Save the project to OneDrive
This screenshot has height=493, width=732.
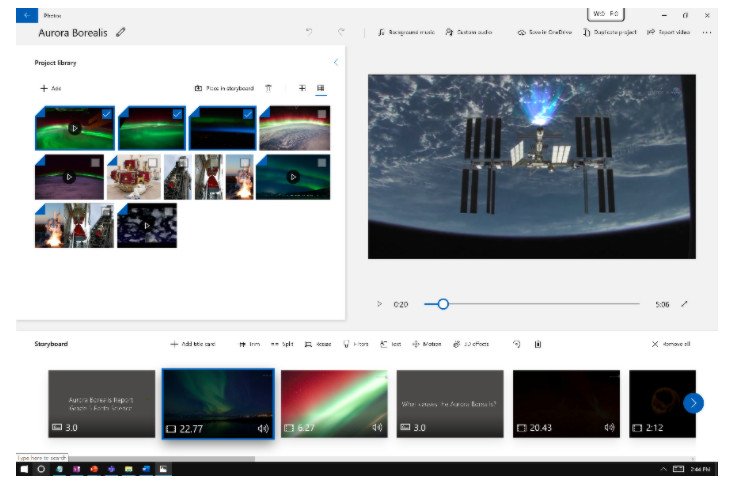[544, 32]
